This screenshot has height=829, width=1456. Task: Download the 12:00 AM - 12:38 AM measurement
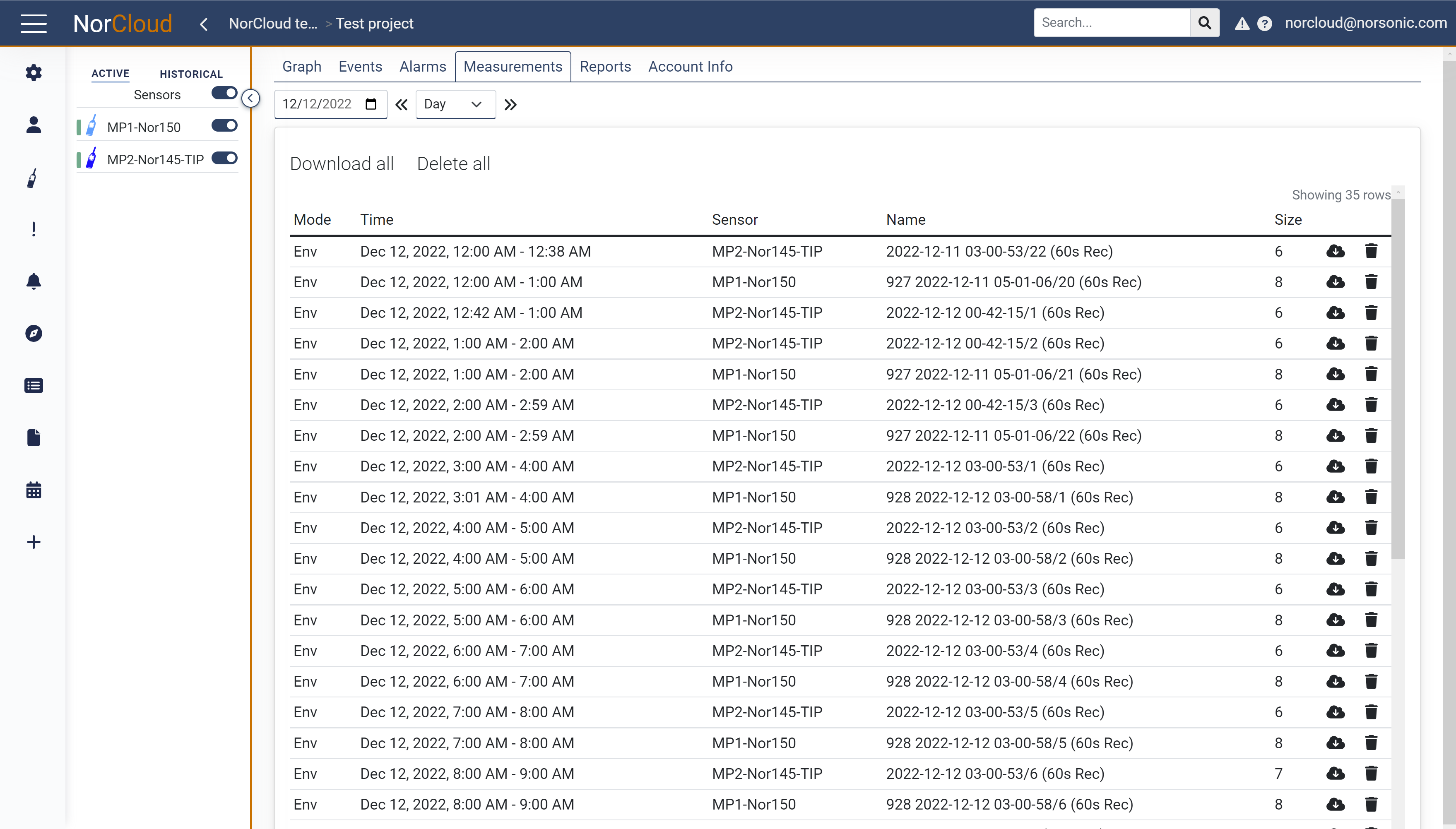point(1335,251)
